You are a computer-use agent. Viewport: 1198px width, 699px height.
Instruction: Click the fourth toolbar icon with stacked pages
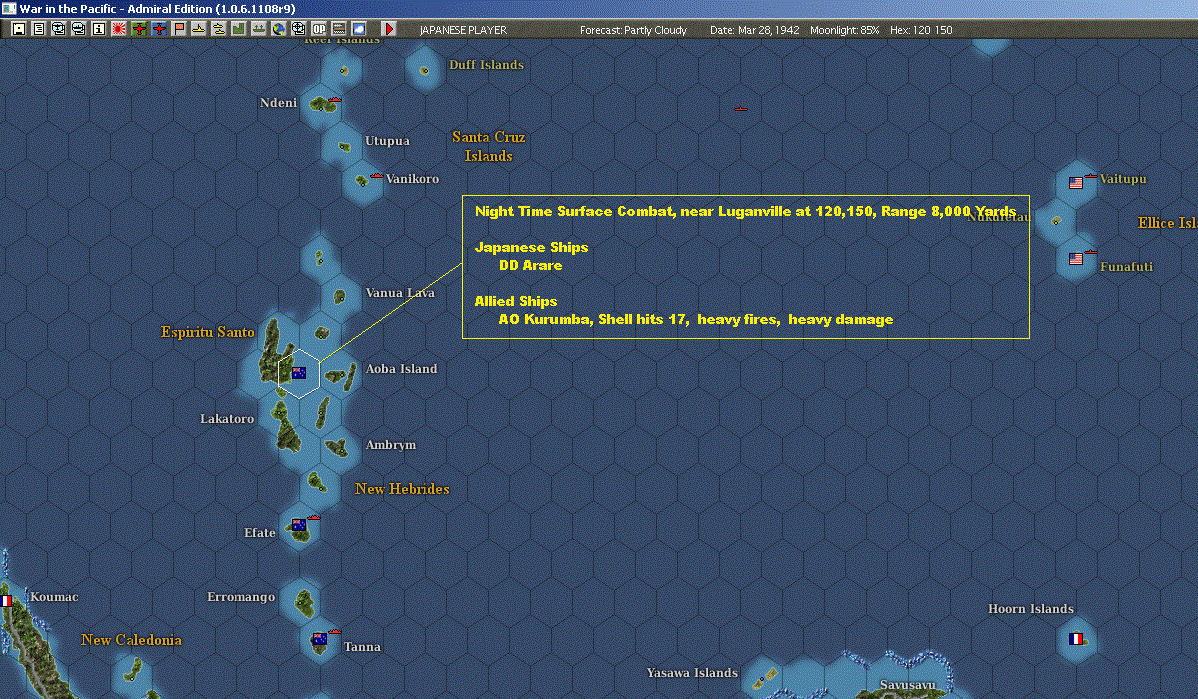click(x=79, y=29)
